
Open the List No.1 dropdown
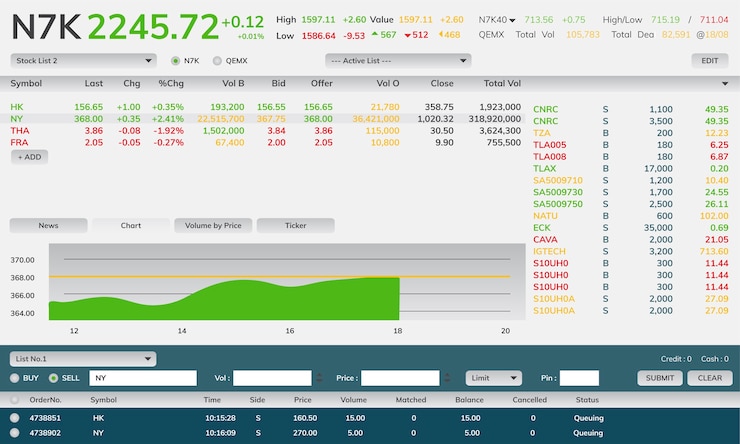coord(83,359)
